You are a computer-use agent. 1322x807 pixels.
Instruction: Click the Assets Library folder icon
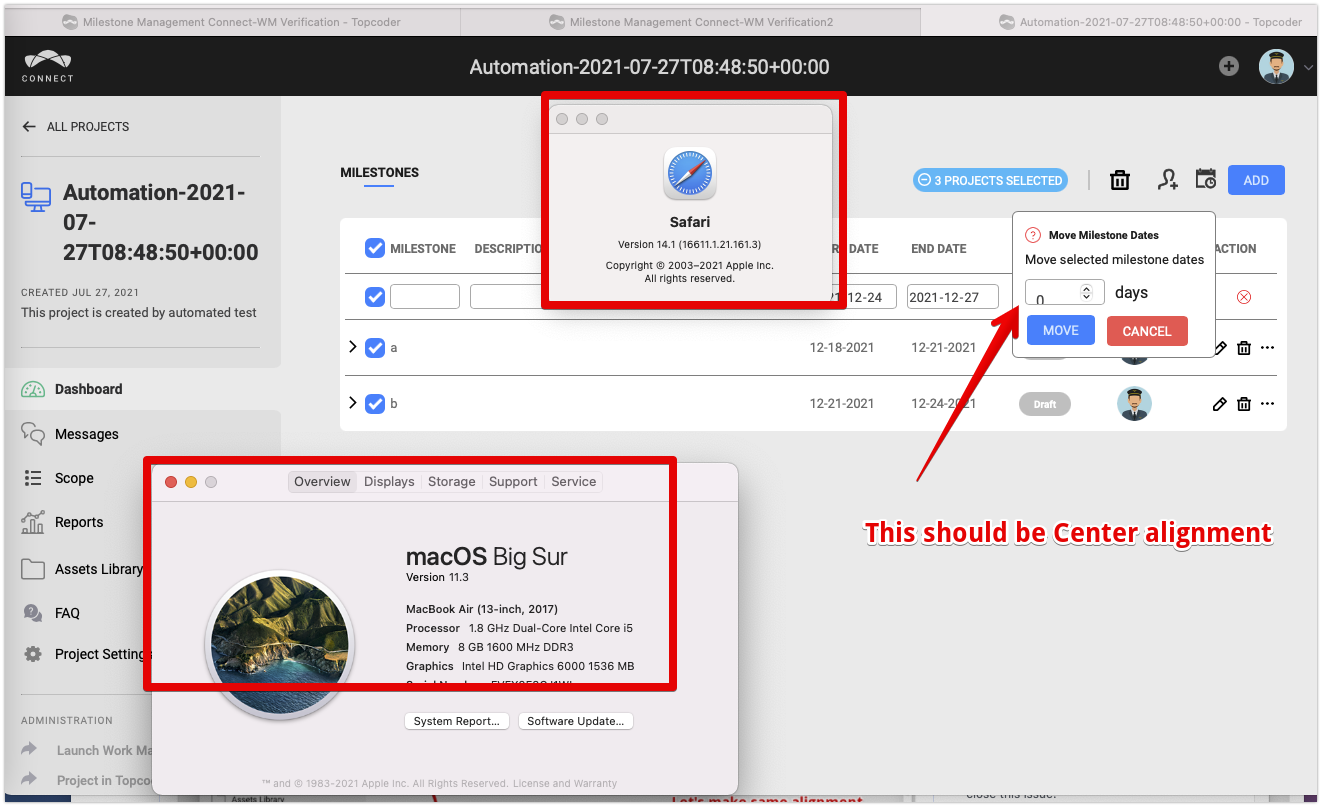pos(33,569)
